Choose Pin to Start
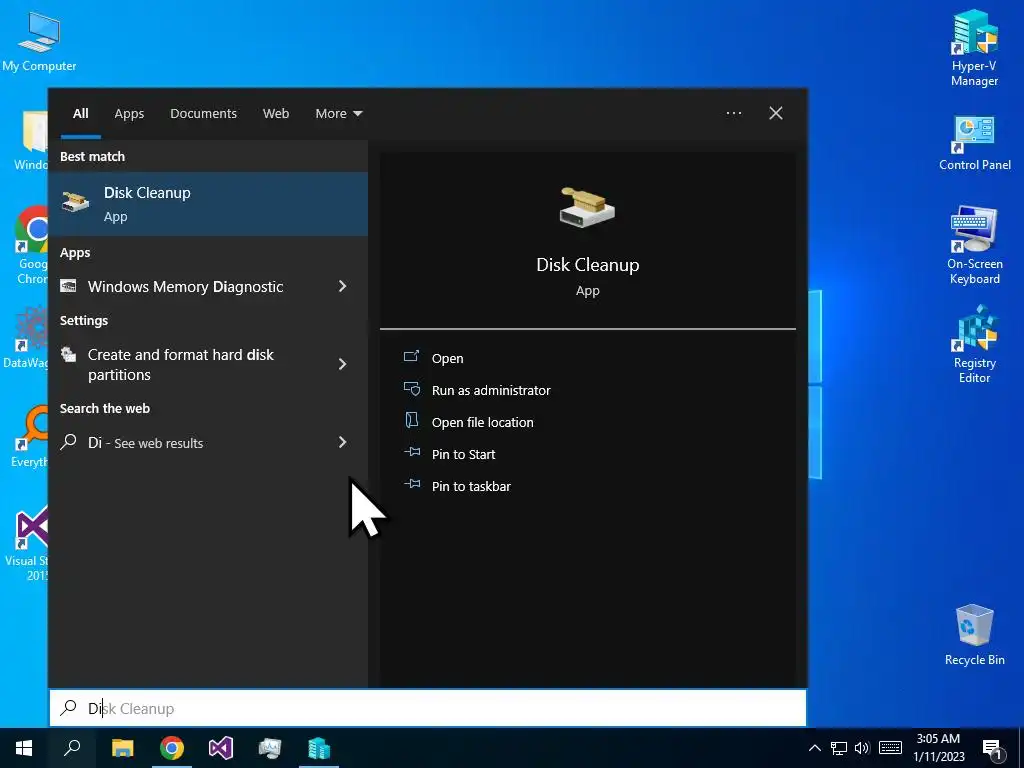The width and height of the screenshot is (1024, 768). pyautogui.click(x=463, y=454)
